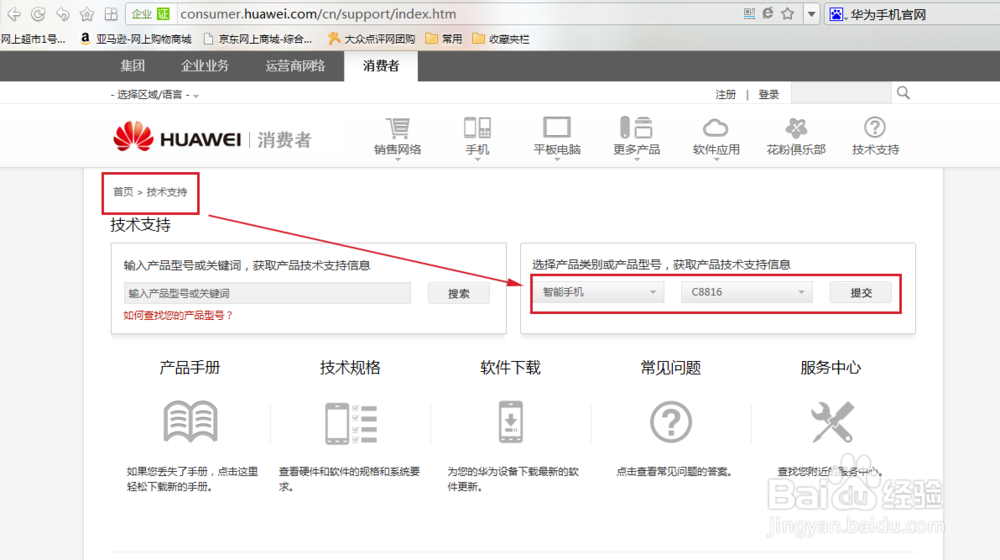
Task: Open 销售网络 cart icon menu
Action: [397, 136]
